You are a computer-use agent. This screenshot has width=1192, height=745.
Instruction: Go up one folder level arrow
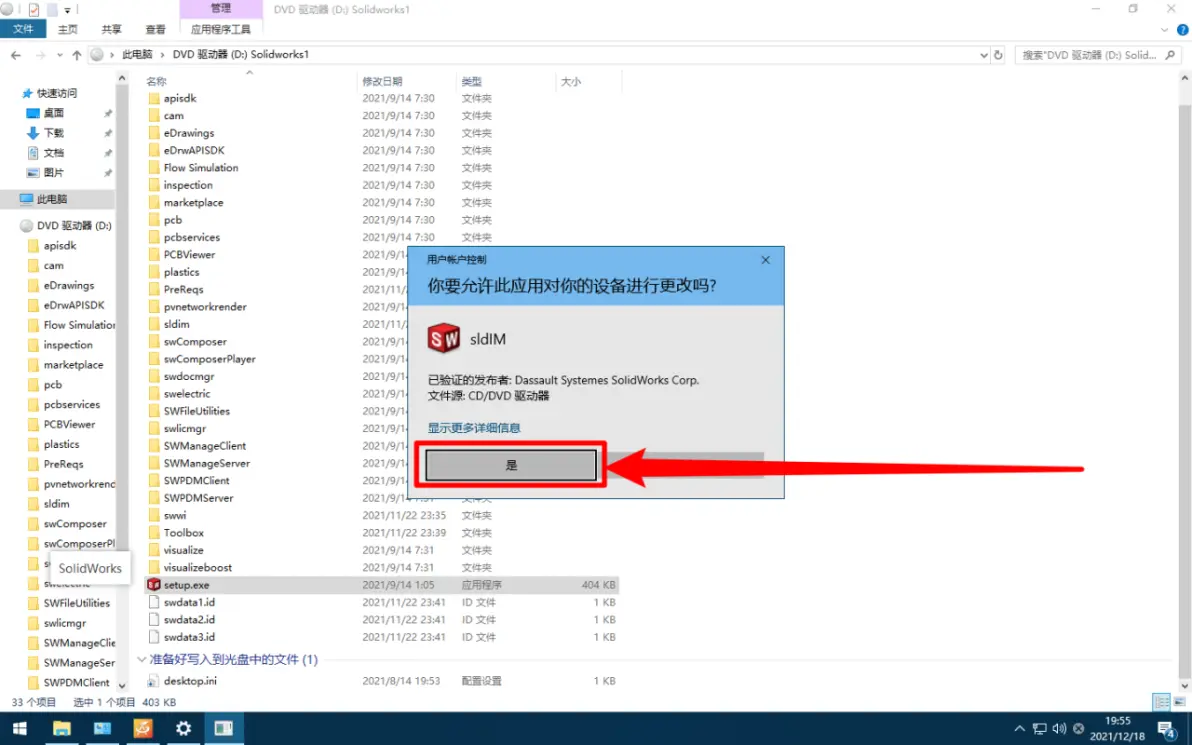[x=77, y=55]
